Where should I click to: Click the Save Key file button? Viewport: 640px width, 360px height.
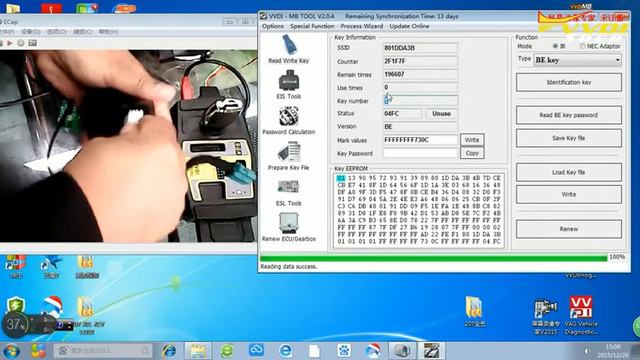coord(569,138)
